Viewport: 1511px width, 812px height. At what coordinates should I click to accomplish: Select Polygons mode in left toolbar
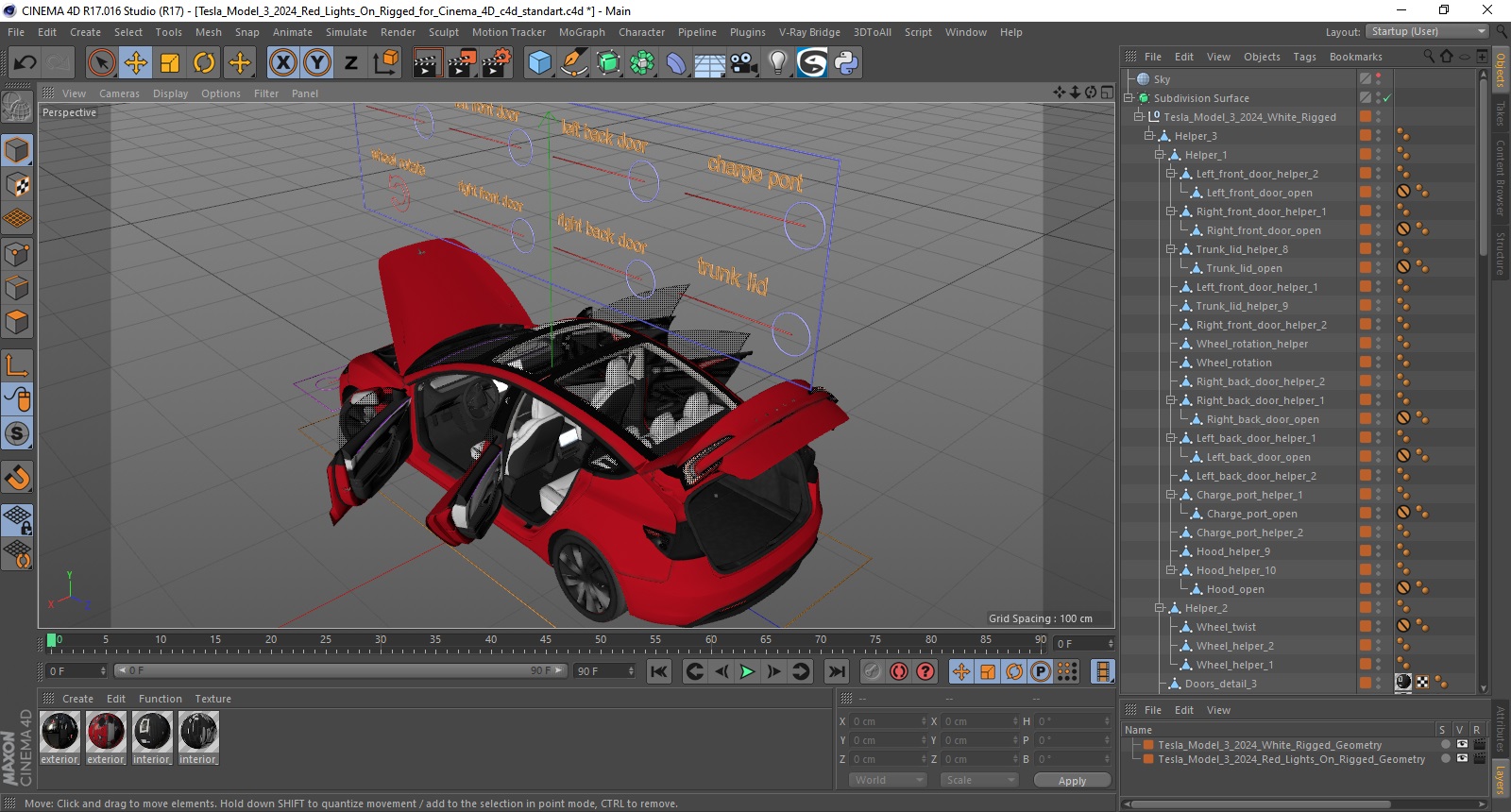[x=17, y=322]
